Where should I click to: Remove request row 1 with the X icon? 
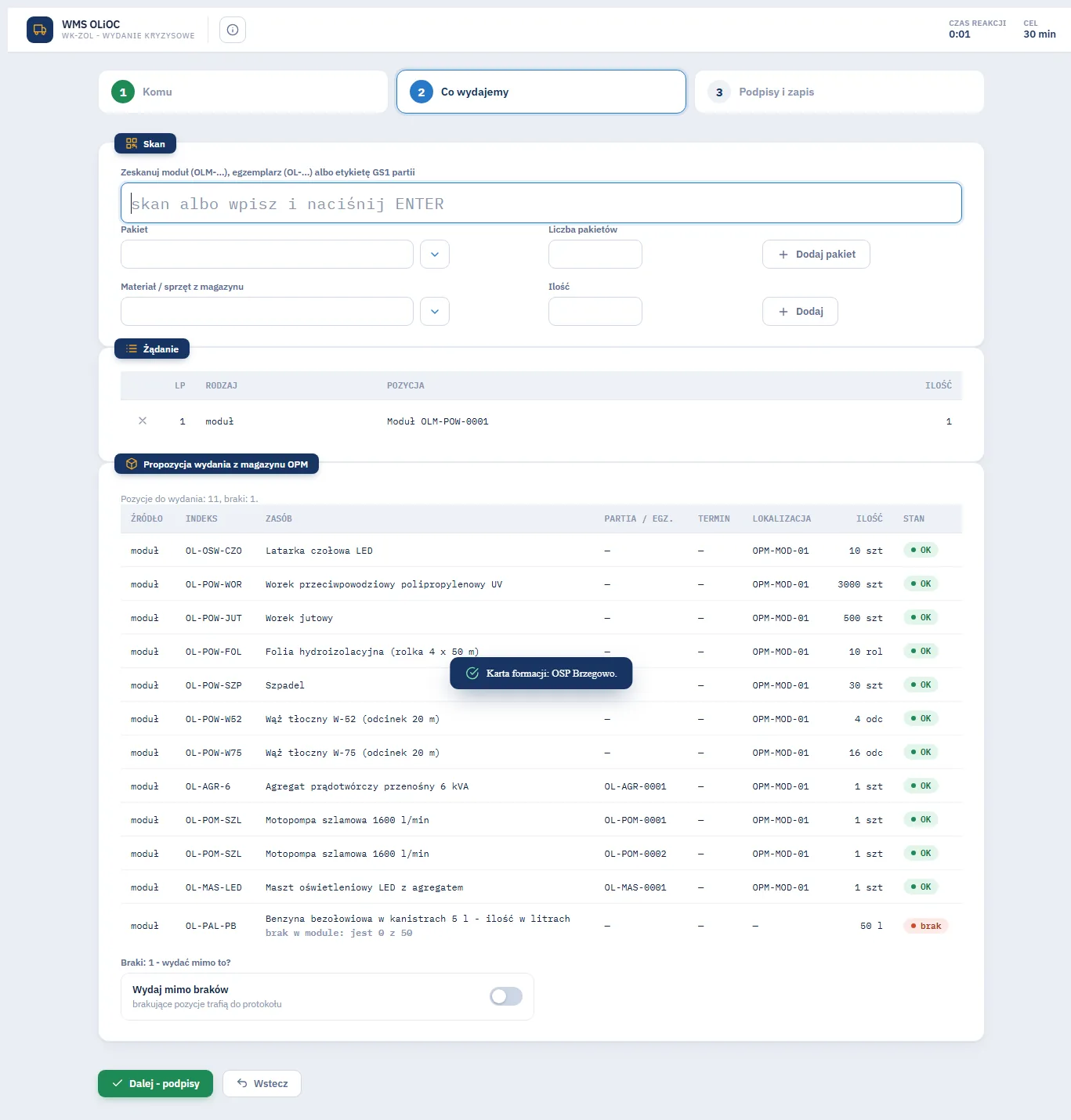click(x=143, y=421)
